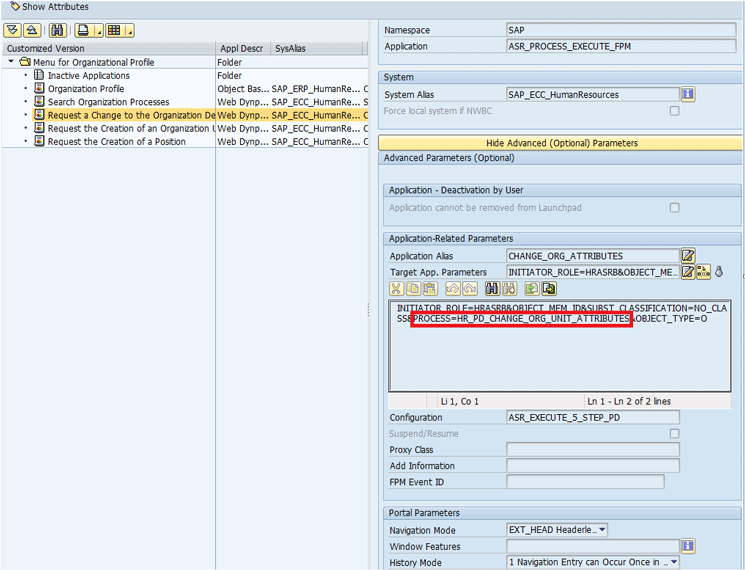Toggle Force local system if NWBC checkbox

point(674,111)
